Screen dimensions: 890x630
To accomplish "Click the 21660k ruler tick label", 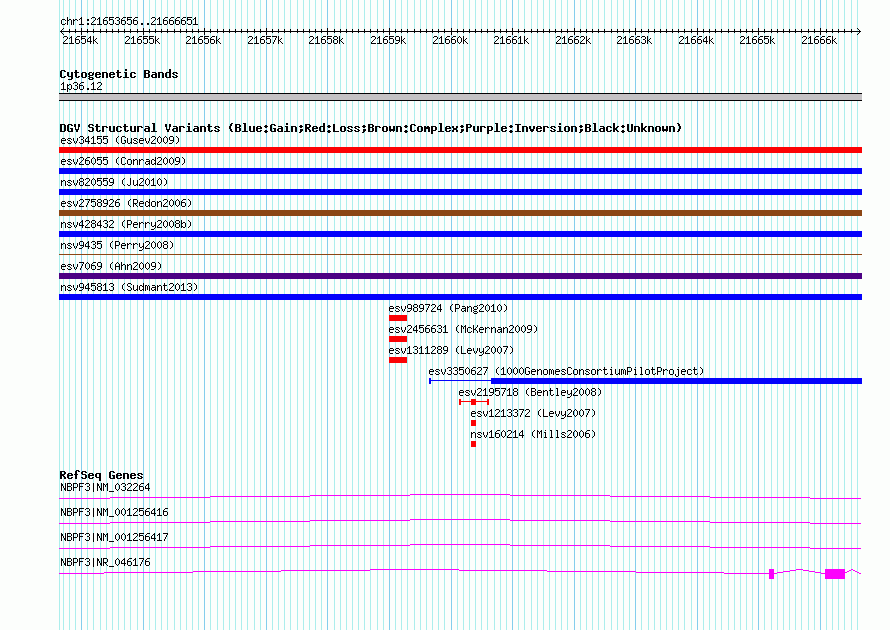I will [x=450, y=40].
